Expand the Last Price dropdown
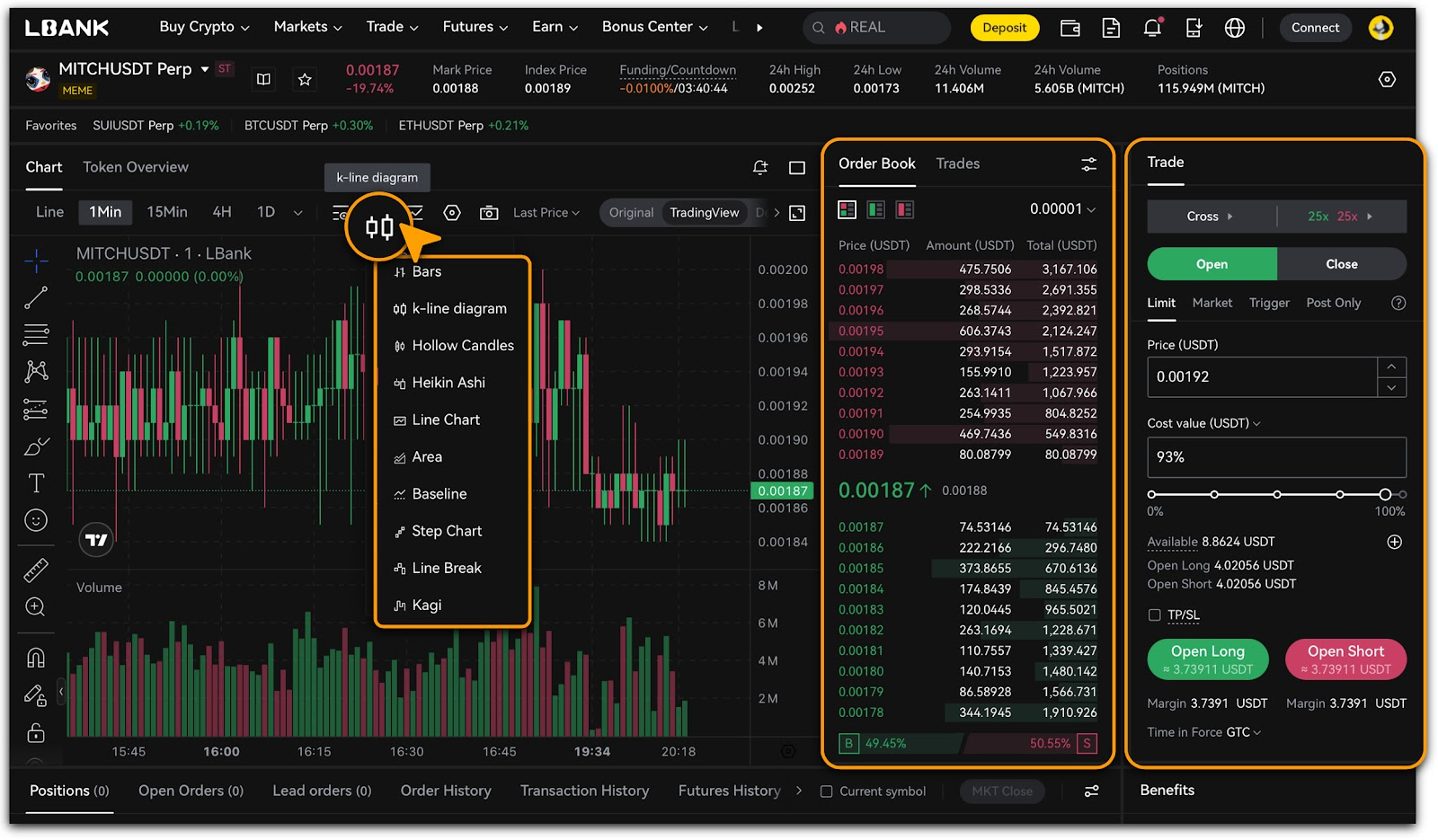 [546, 213]
